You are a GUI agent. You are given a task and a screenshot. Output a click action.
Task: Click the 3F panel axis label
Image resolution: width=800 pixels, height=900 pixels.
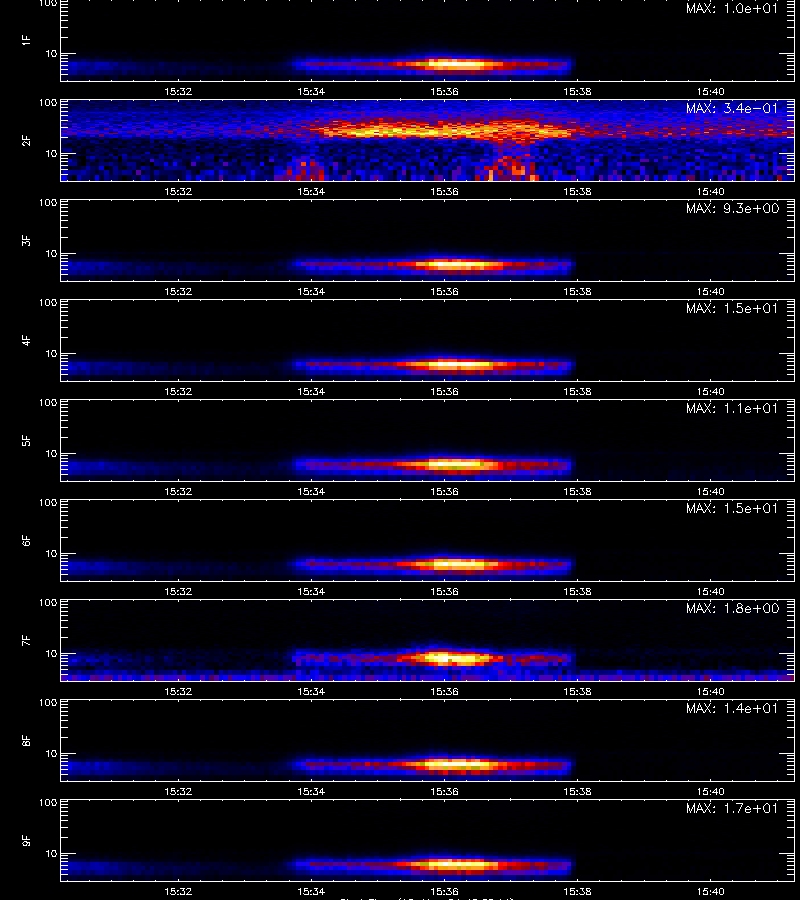[x=26, y=240]
